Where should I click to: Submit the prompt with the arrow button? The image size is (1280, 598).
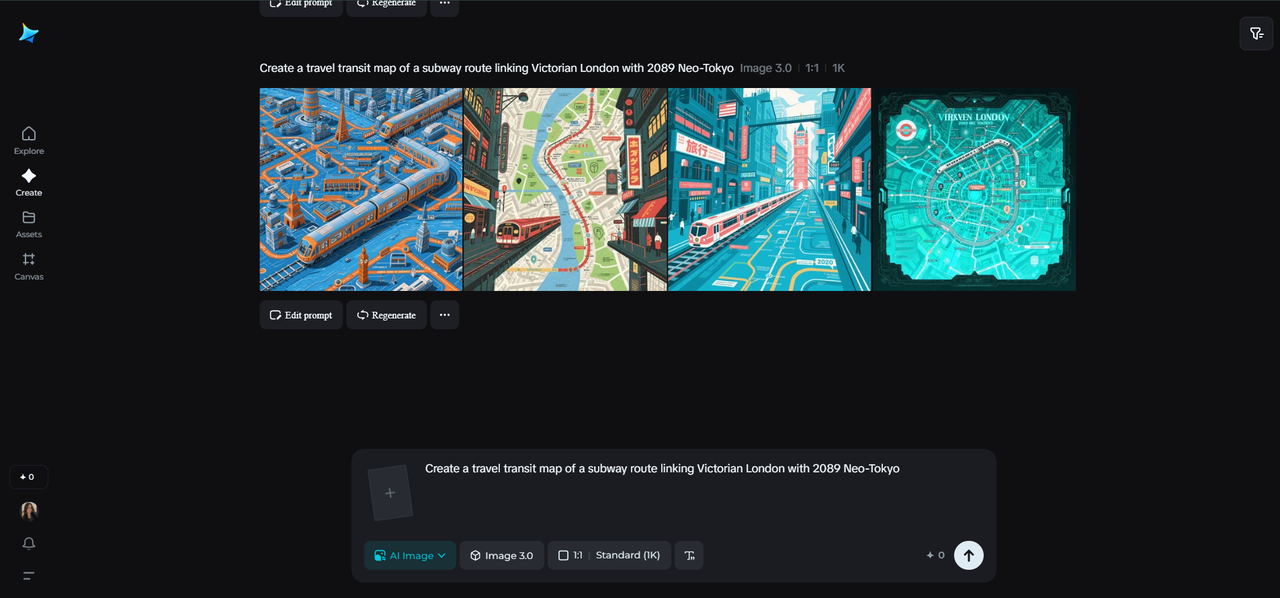tap(968, 555)
